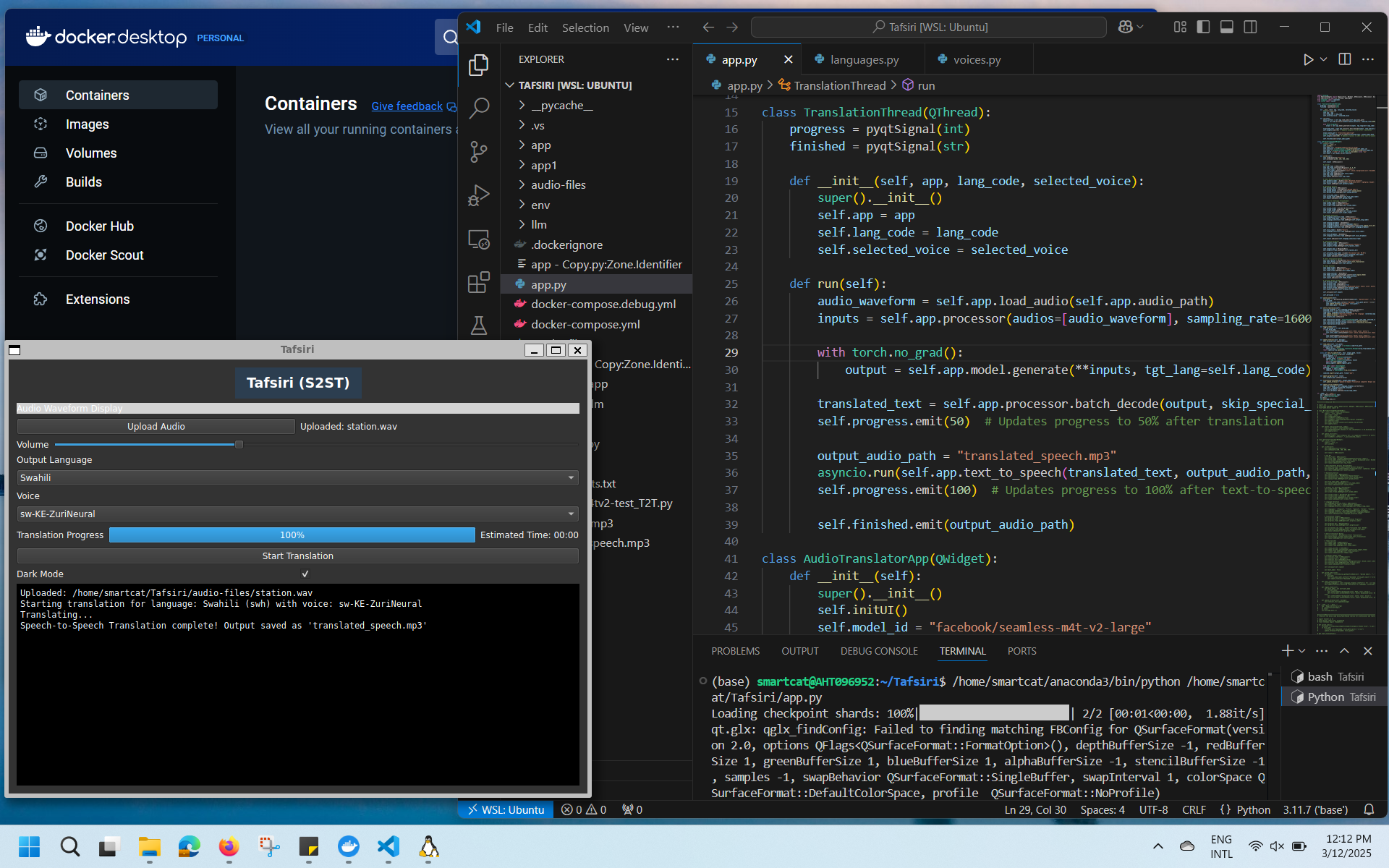Click Upload Audio button in Tafsiri
Image resolution: width=1389 pixels, height=868 pixels.
pos(156,426)
